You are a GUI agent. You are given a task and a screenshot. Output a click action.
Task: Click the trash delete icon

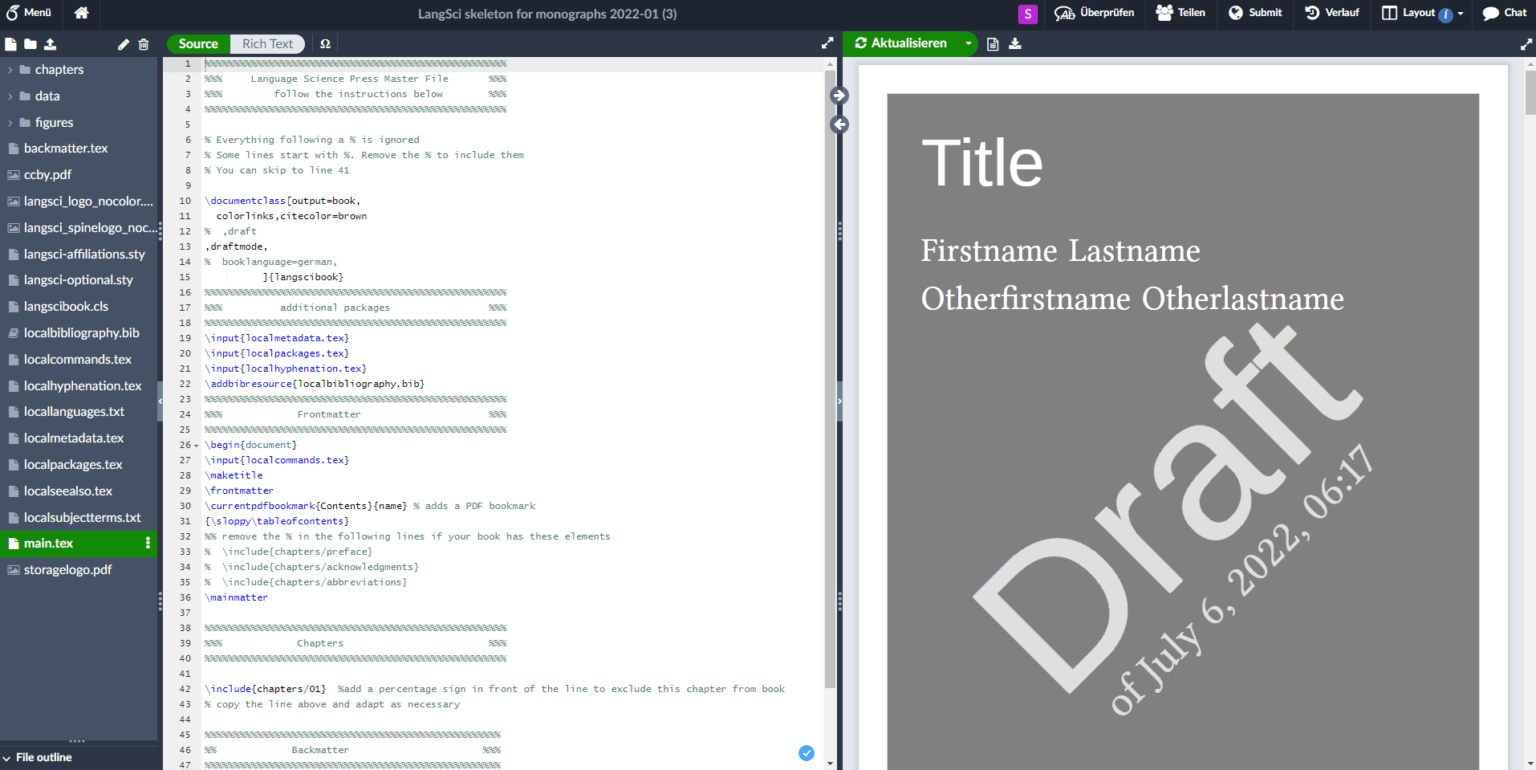pyautogui.click(x=143, y=44)
